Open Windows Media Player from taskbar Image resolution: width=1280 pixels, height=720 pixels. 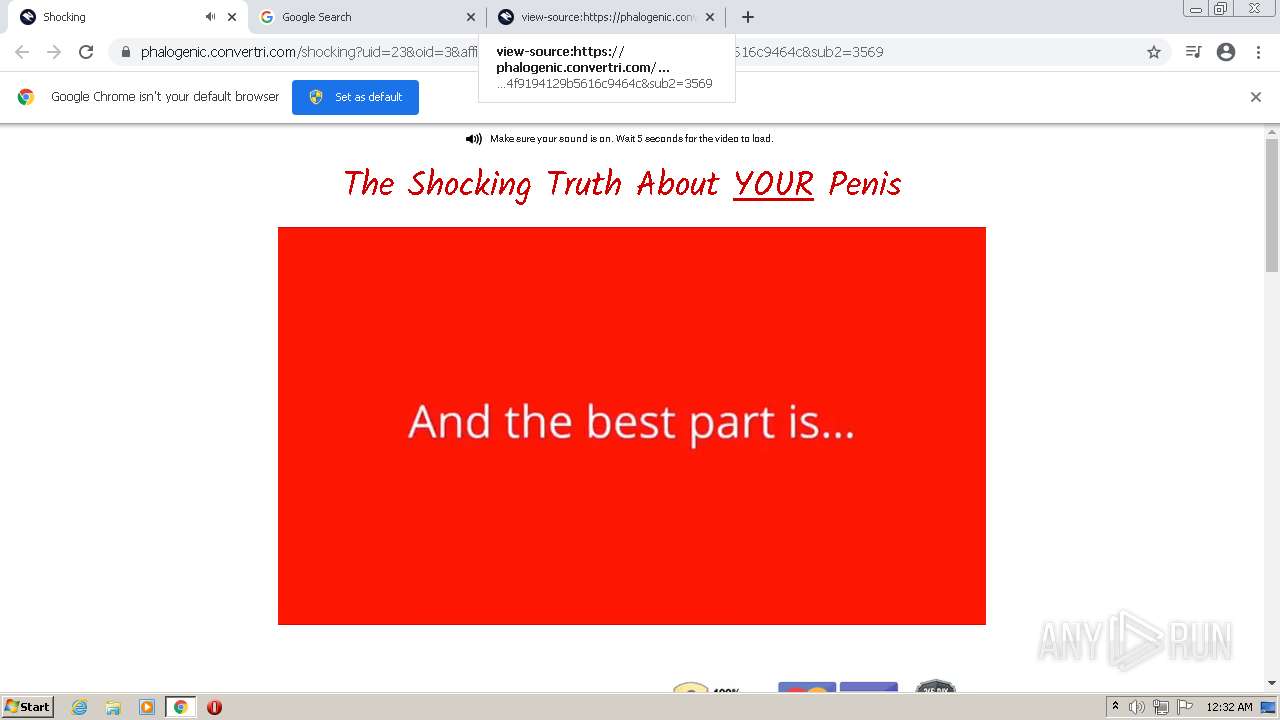(147, 707)
